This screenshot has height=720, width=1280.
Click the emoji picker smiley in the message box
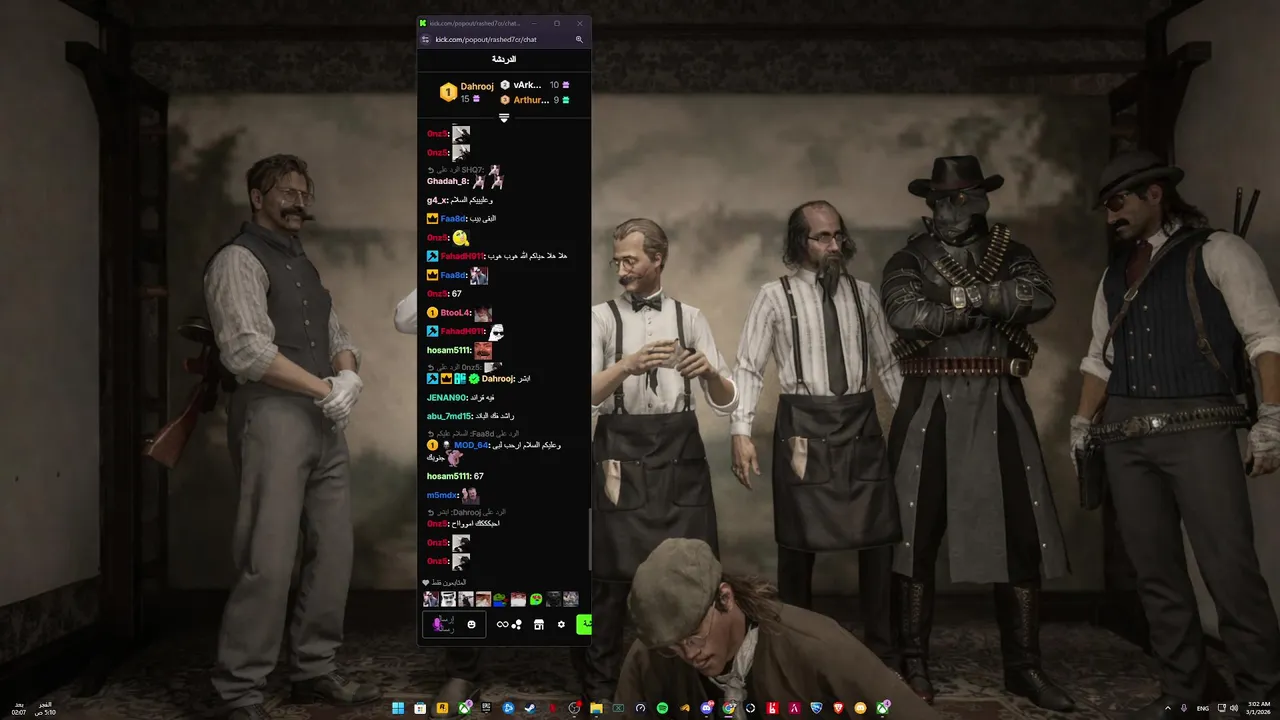pyautogui.click(x=472, y=625)
